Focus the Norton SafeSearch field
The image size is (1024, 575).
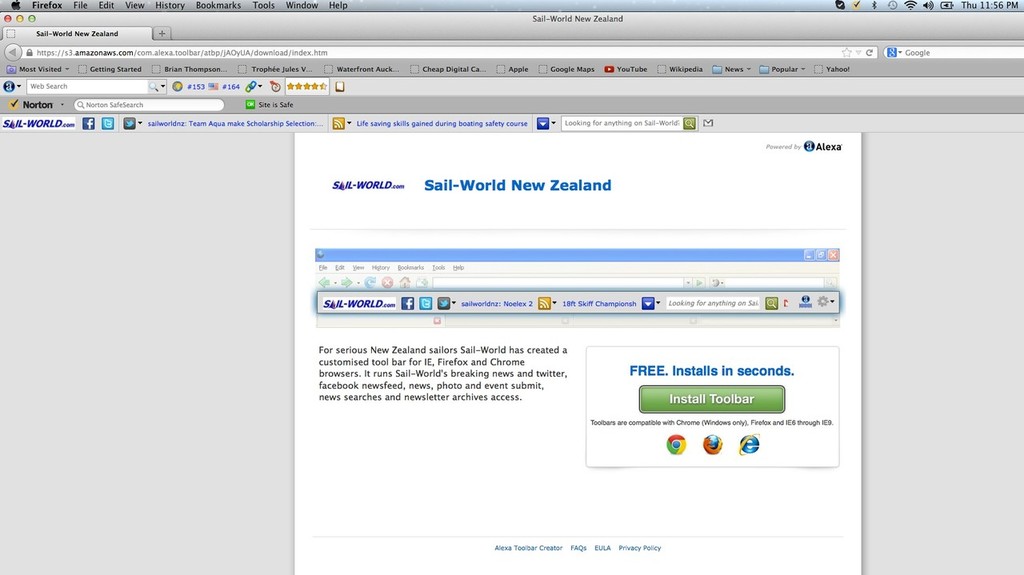tap(149, 105)
